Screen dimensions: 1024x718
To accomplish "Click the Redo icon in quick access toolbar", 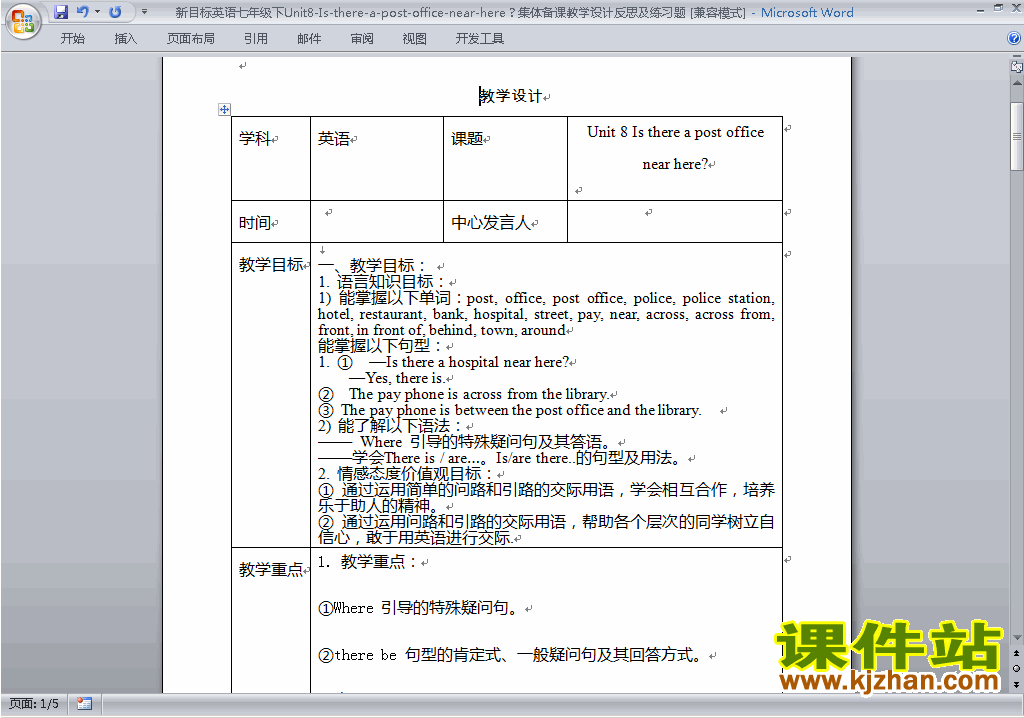I will coord(116,12).
